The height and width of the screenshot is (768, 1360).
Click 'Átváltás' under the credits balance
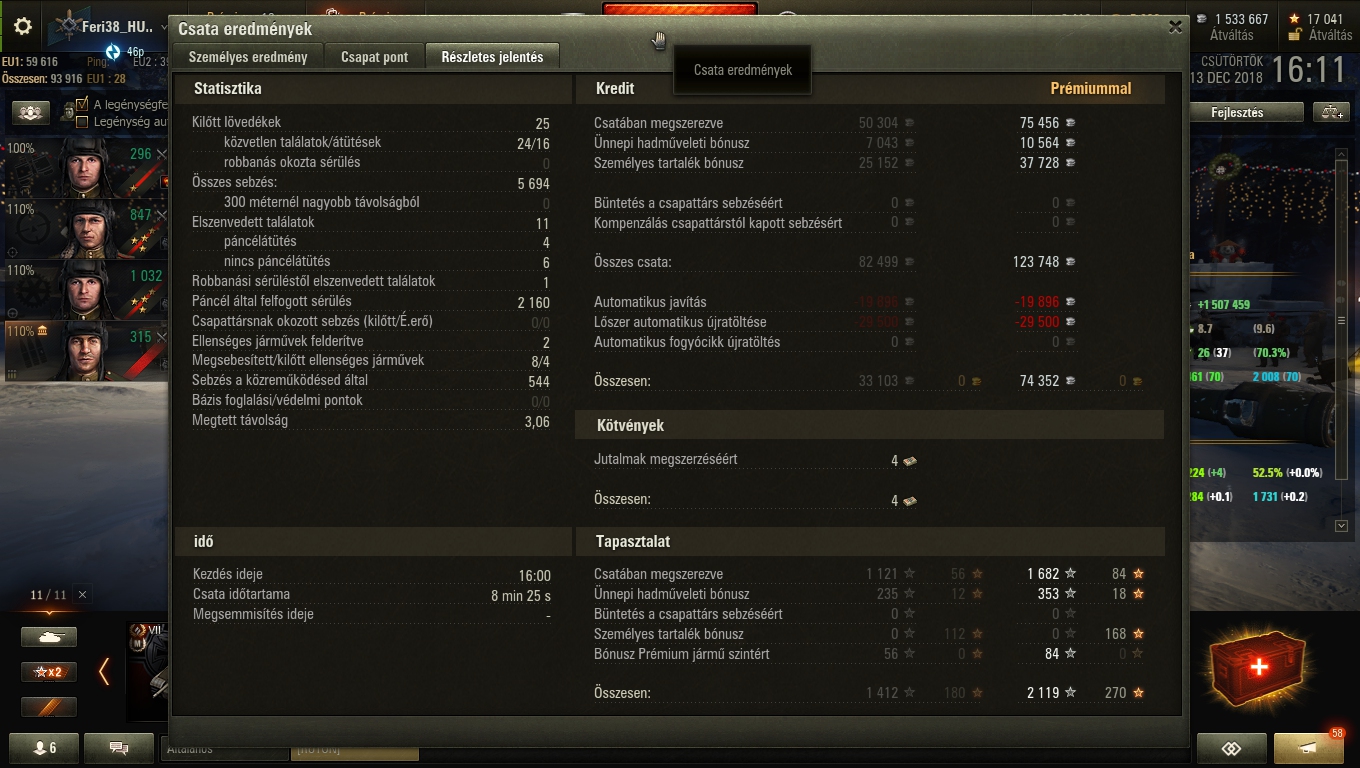tap(1231, 35)
